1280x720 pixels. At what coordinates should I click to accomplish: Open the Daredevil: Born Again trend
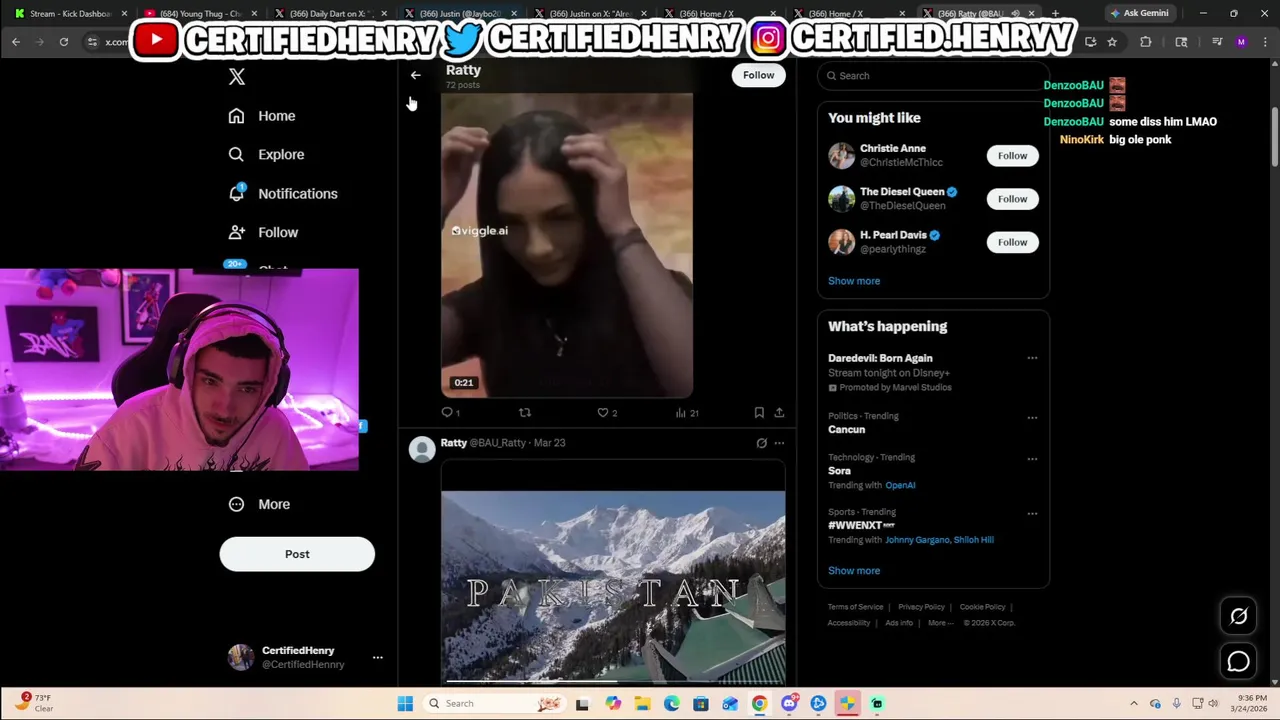(880, 358)
